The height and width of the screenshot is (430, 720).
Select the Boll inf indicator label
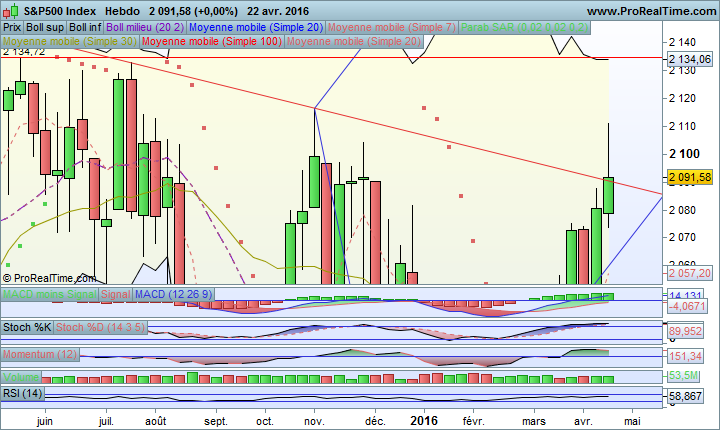point(85,28)
